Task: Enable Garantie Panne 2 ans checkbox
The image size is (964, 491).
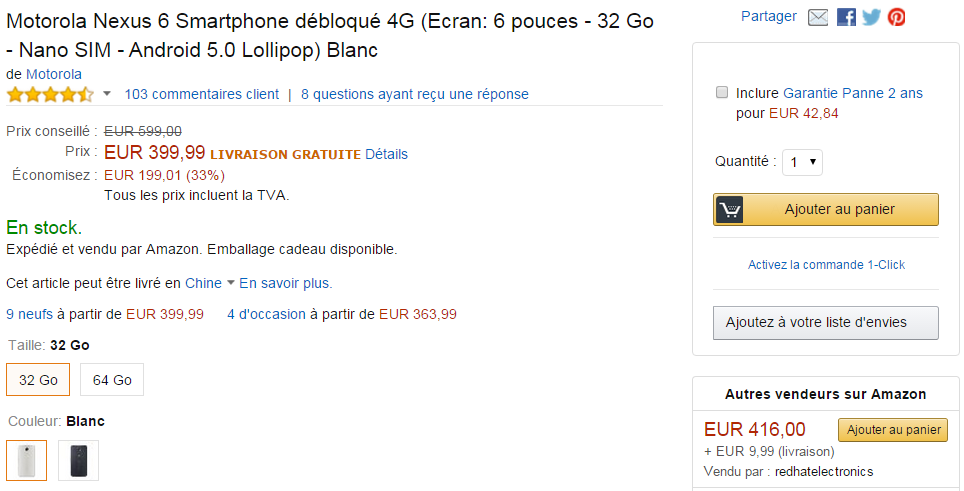Action: coord(722,93)
